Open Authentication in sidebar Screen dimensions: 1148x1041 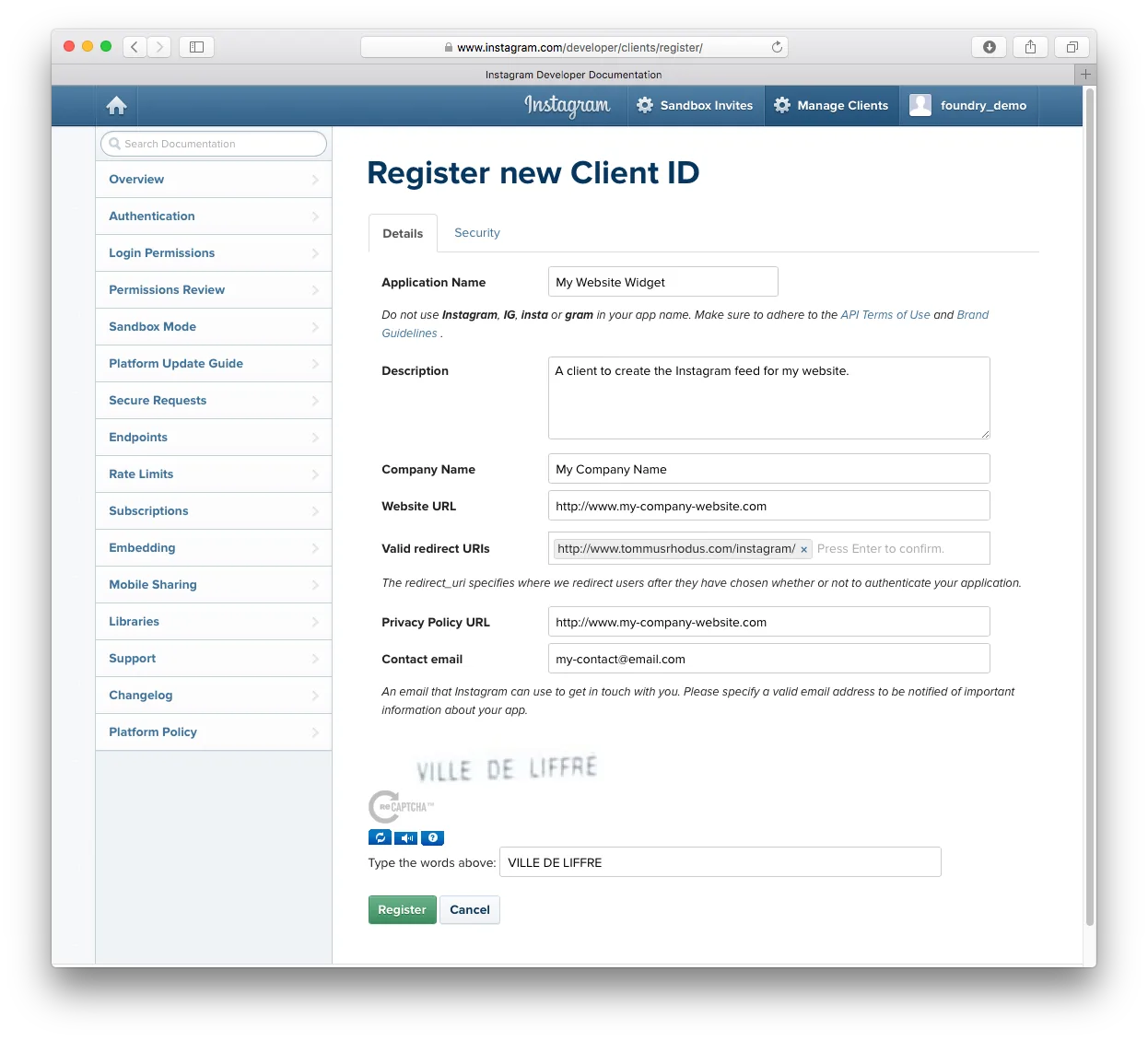pyautogui.click(x=214, y=216)
